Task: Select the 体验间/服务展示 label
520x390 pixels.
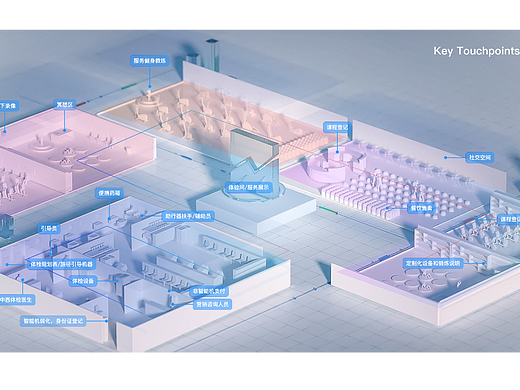Action: [249, 188]
